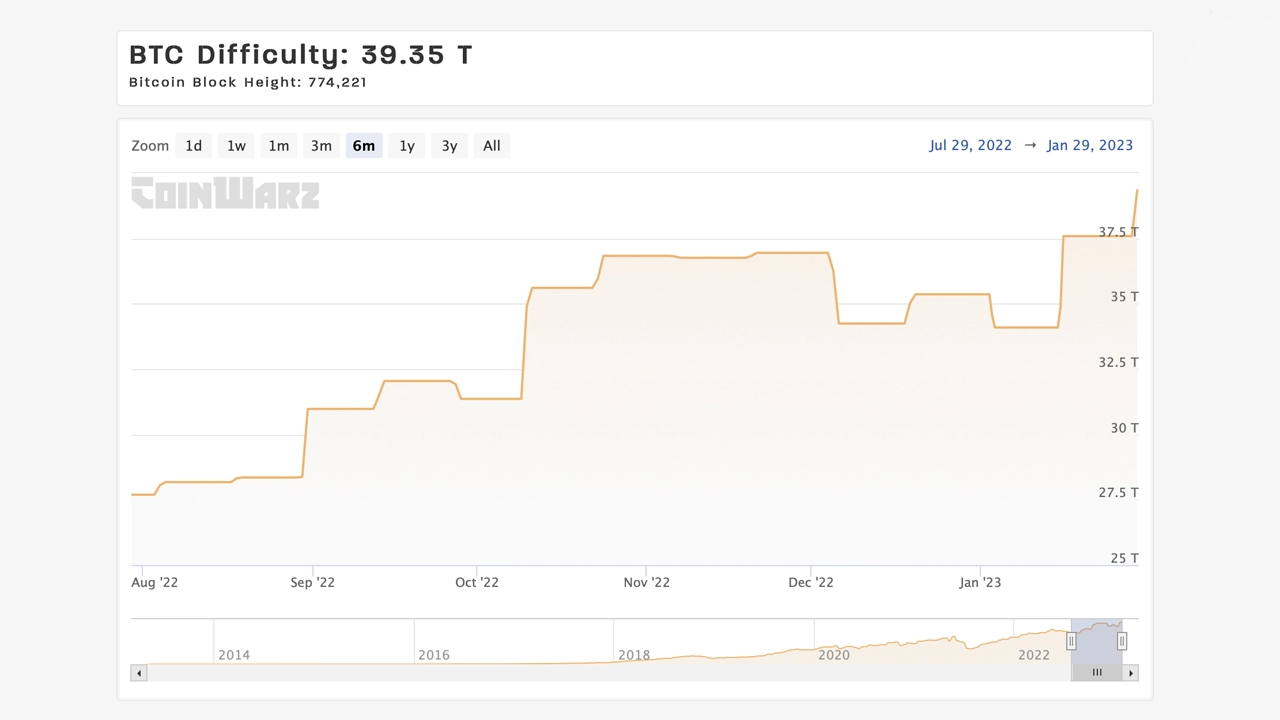The width and height of the screenshot is (1280, 720).
Task: Click the active 6m zoom button
Action: click(364, 146)
